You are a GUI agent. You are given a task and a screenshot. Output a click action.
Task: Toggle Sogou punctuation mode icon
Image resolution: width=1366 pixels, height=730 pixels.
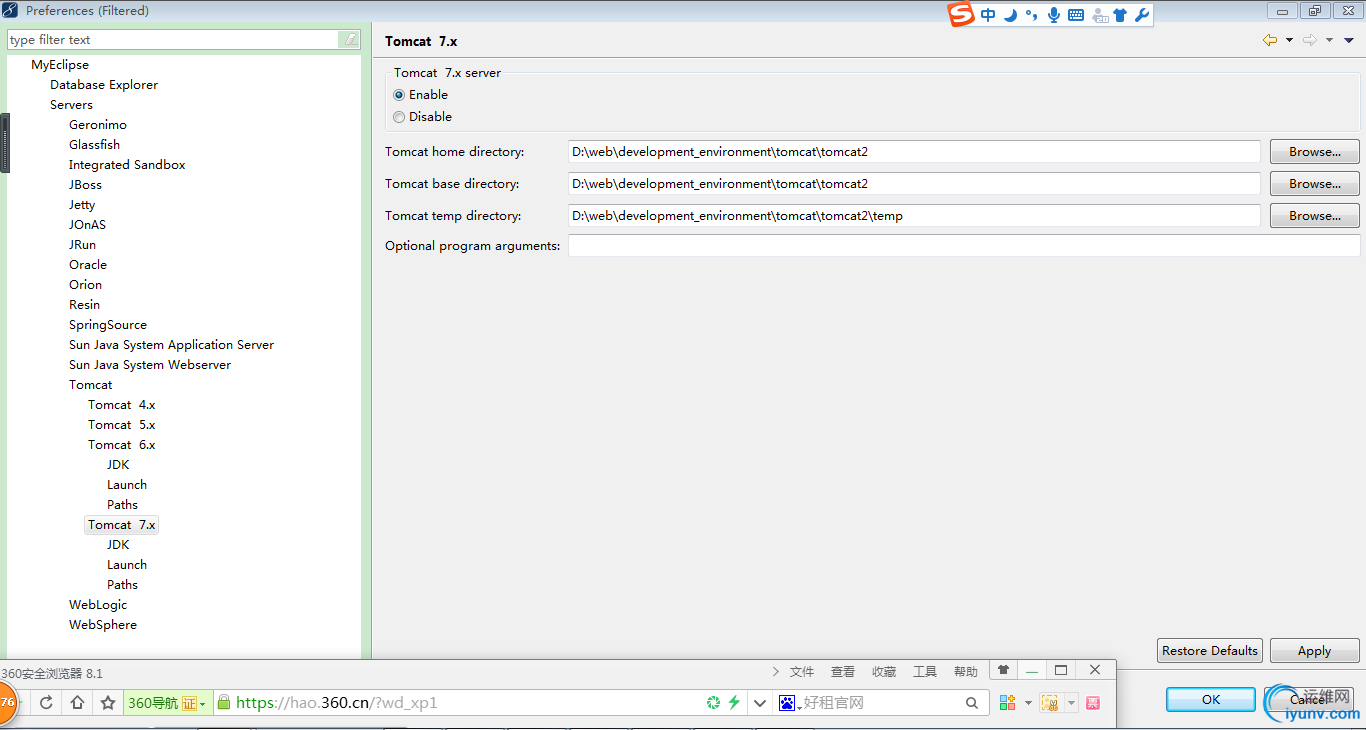point(1031,15)
